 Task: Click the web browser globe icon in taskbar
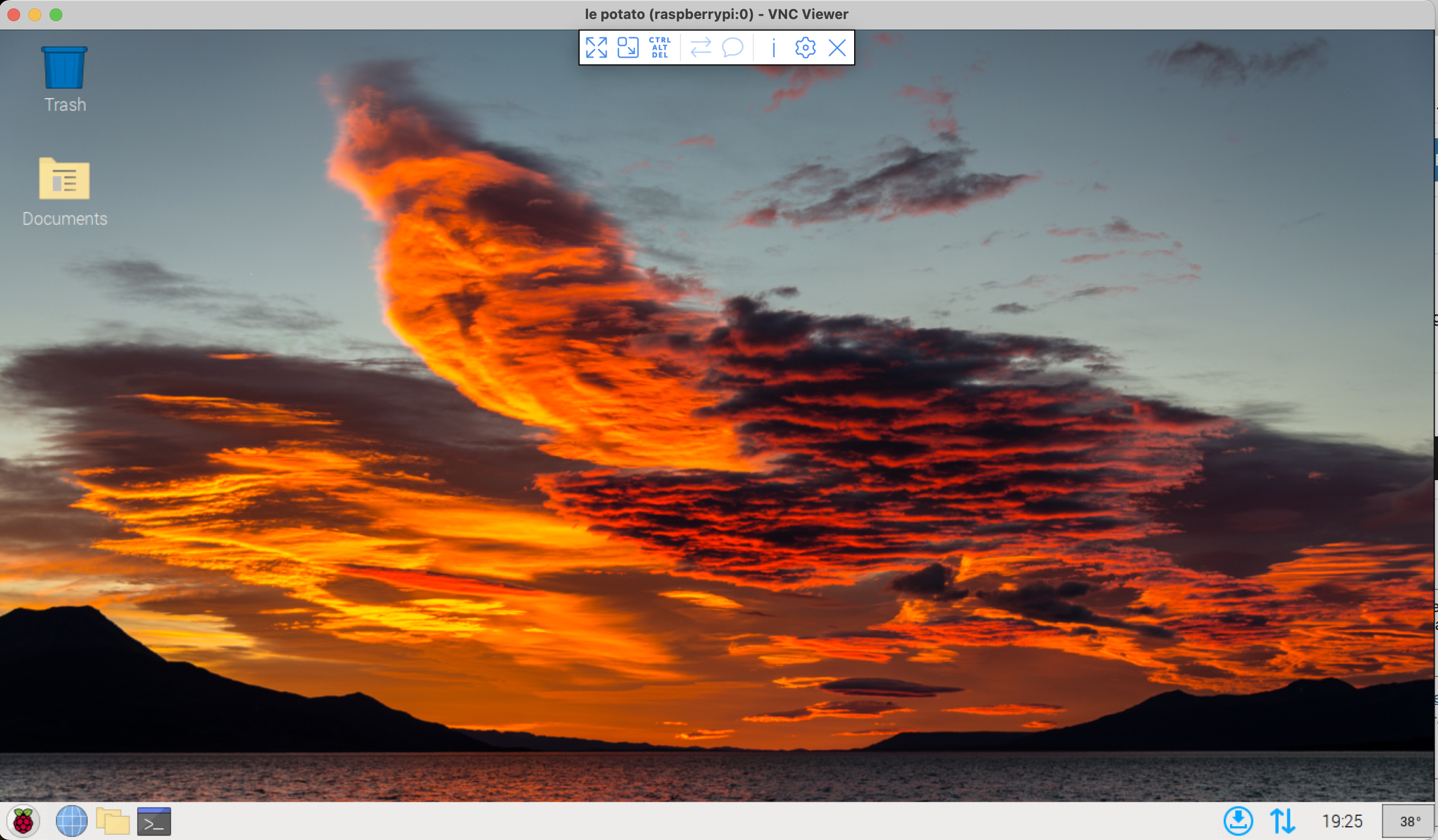(71, 822)
